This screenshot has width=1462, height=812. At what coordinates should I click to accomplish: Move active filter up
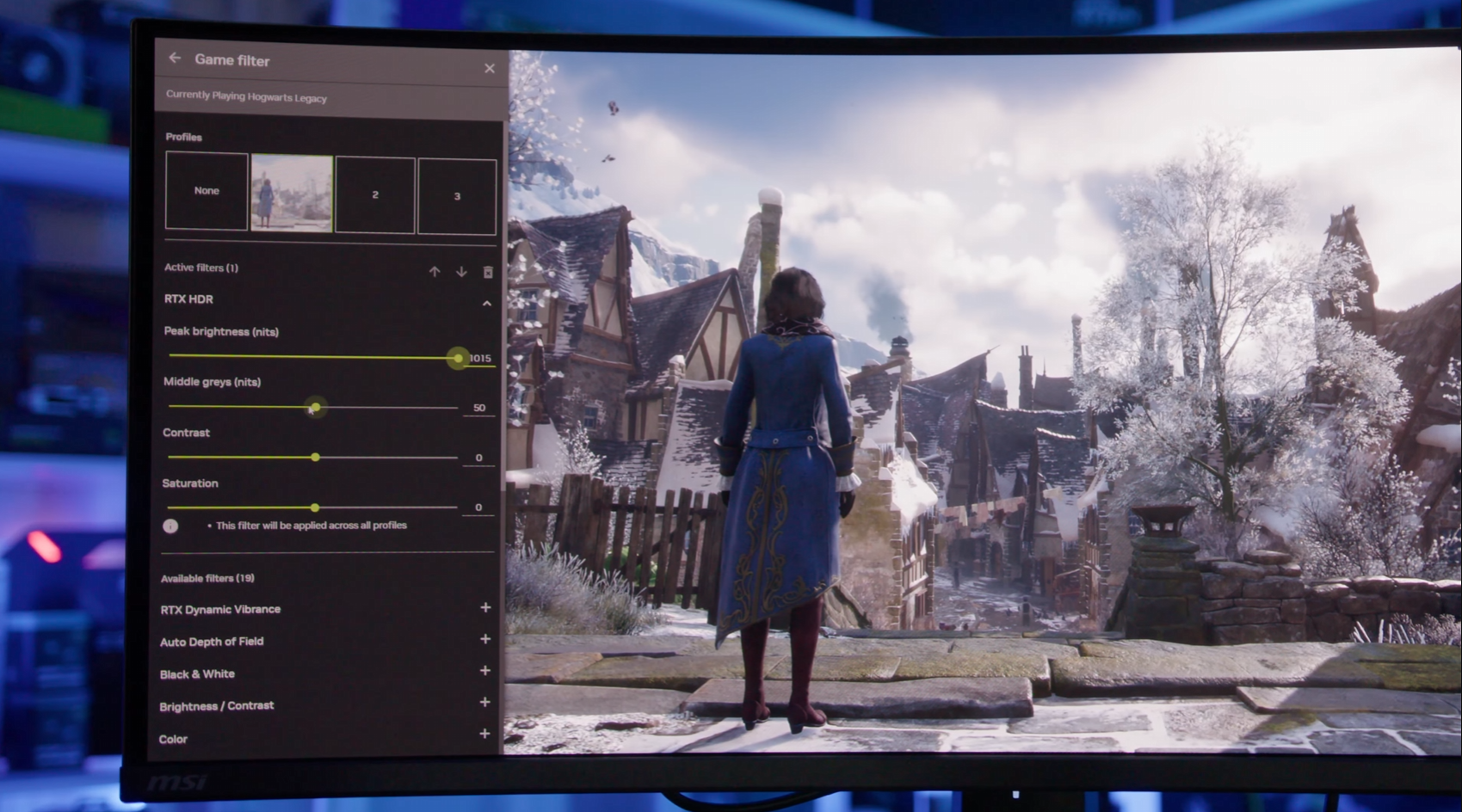[435, 272]
